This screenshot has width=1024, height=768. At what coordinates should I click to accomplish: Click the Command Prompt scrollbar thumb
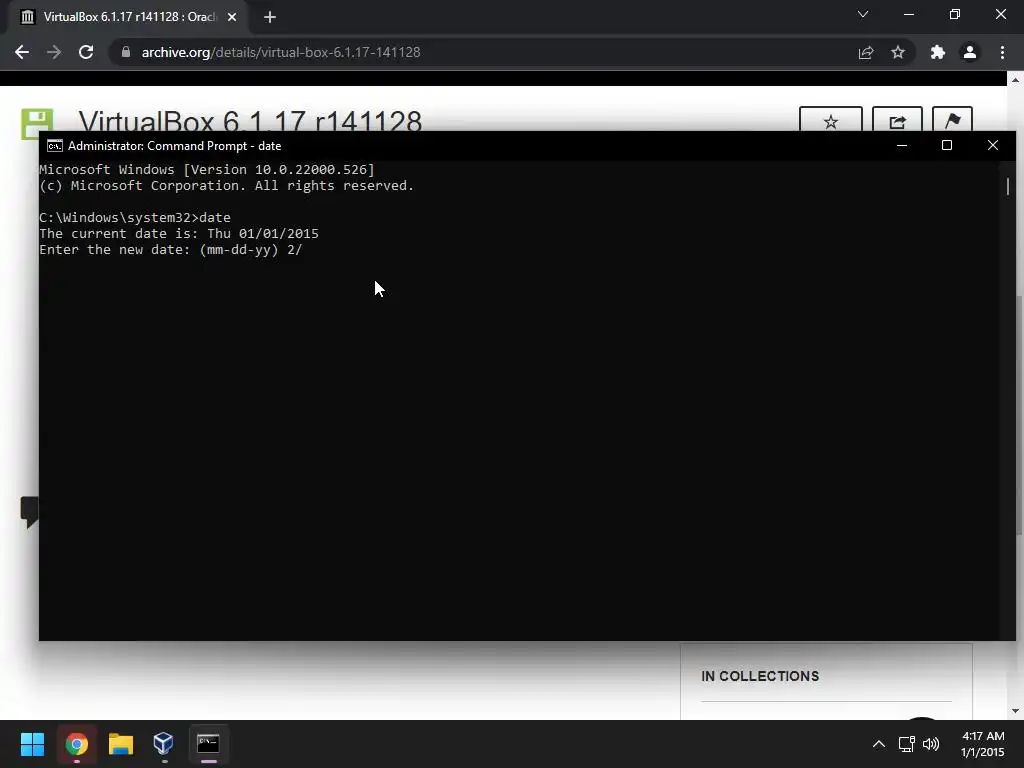coord(1008,186)
